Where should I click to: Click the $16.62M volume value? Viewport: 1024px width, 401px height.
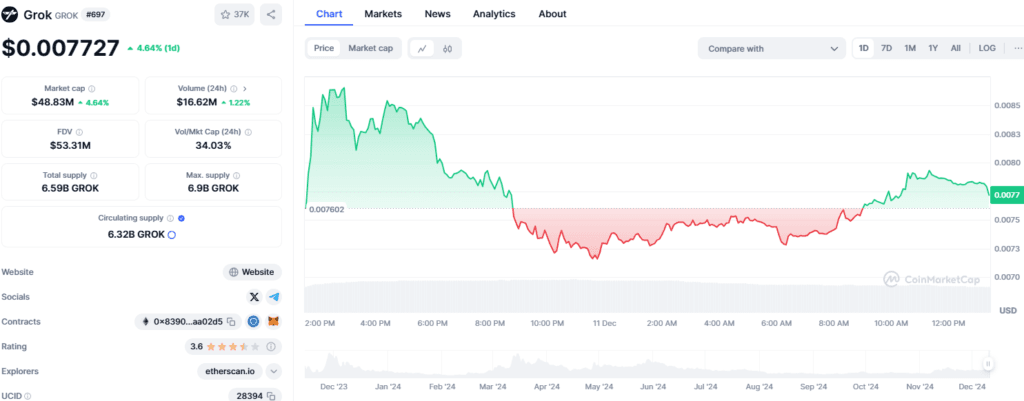(197, 102)
